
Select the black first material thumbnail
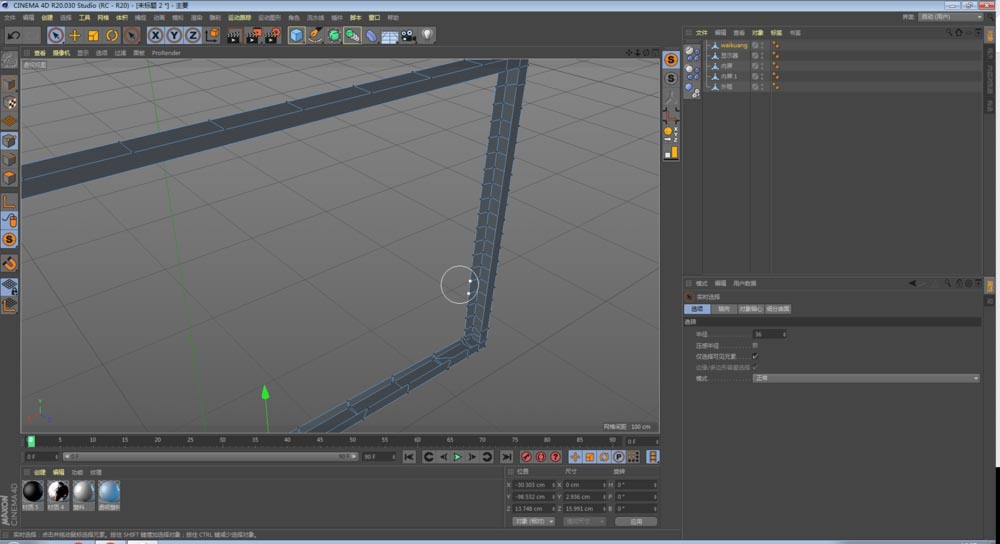(33, 492)
